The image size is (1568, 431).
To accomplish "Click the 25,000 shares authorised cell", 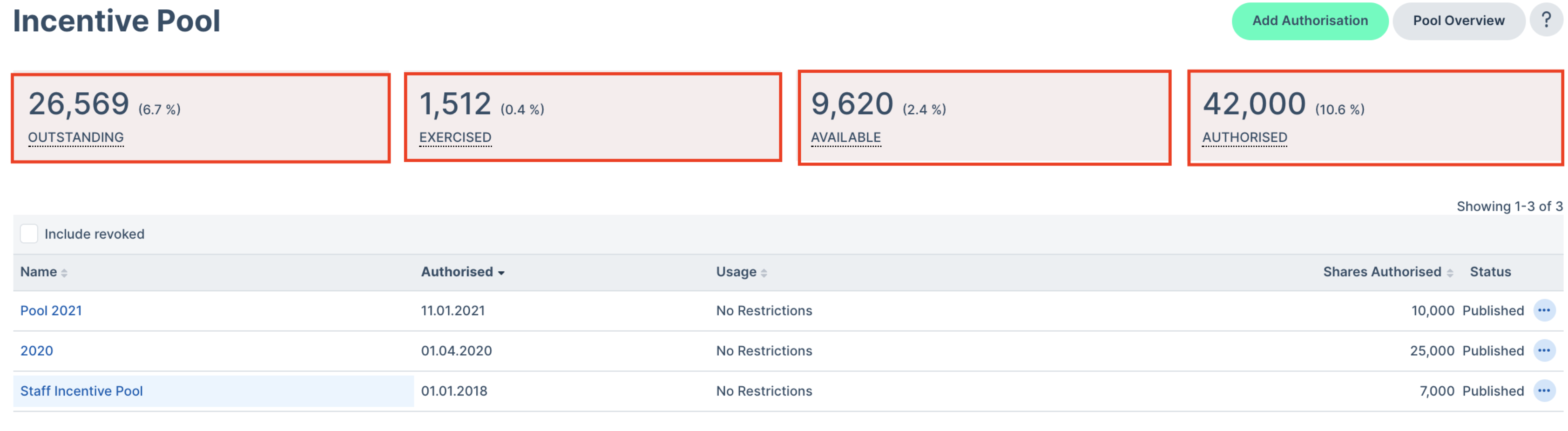I will coord(1432,351).
